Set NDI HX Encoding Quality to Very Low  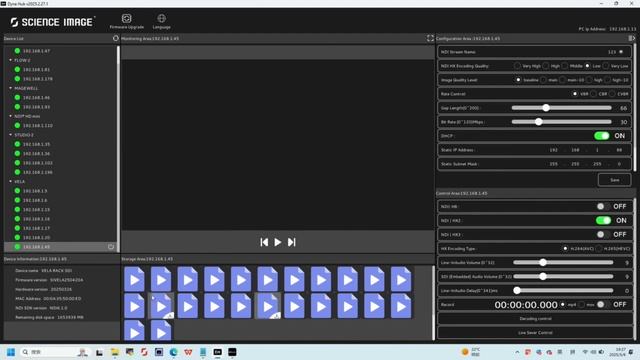coord(606,66)
